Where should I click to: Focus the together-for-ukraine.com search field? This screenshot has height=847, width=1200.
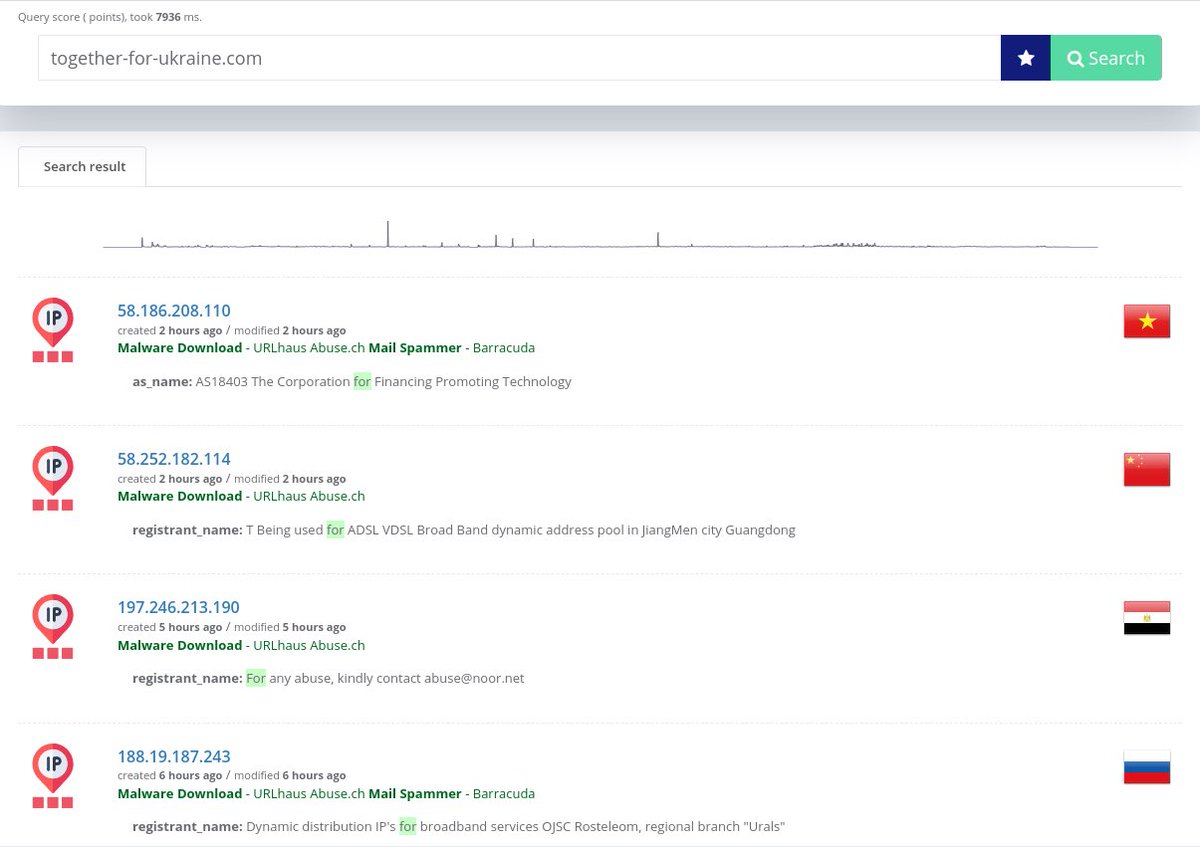coord(519,58)
